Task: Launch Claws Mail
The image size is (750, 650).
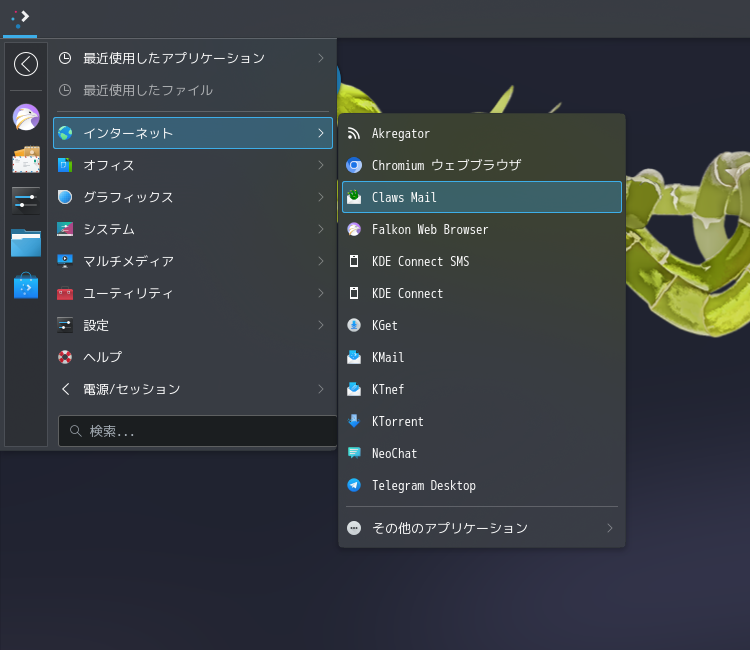Action: [x=482, y=197]
